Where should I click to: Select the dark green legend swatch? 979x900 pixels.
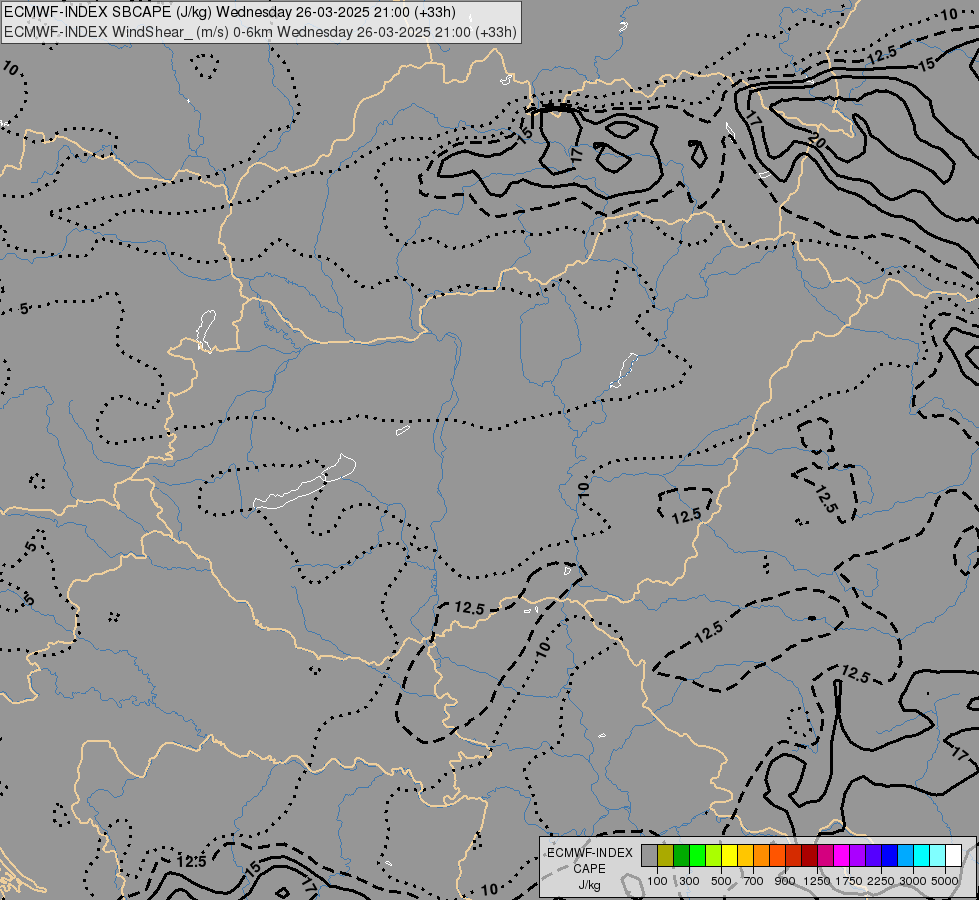(x=681, y=855)
